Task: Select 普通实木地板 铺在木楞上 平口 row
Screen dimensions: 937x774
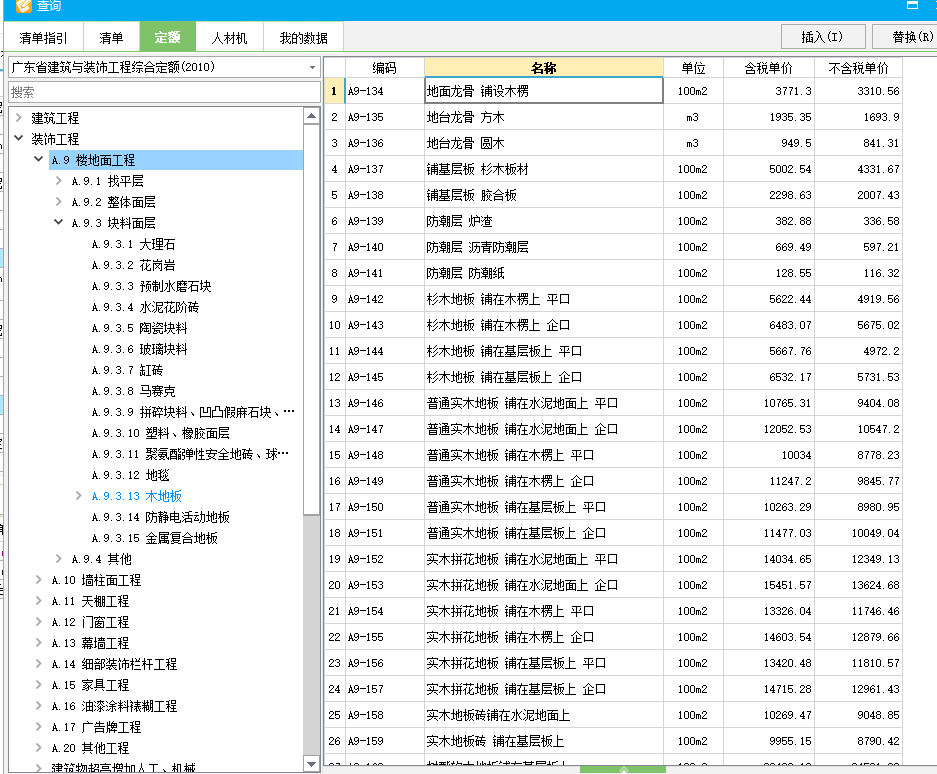Action: (x=613, y=455)
